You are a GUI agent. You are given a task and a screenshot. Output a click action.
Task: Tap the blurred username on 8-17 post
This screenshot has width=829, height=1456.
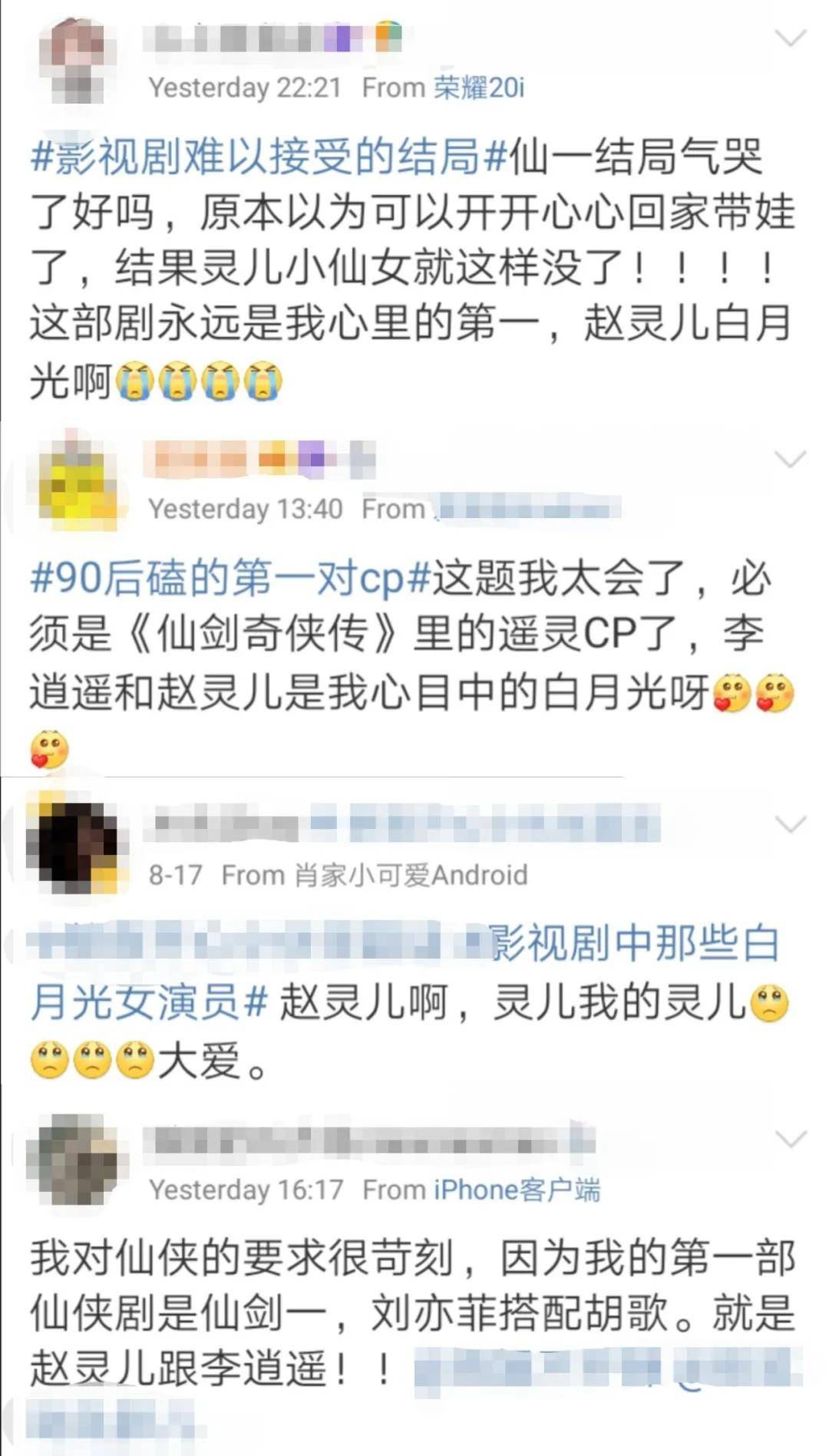click(407, 824)
